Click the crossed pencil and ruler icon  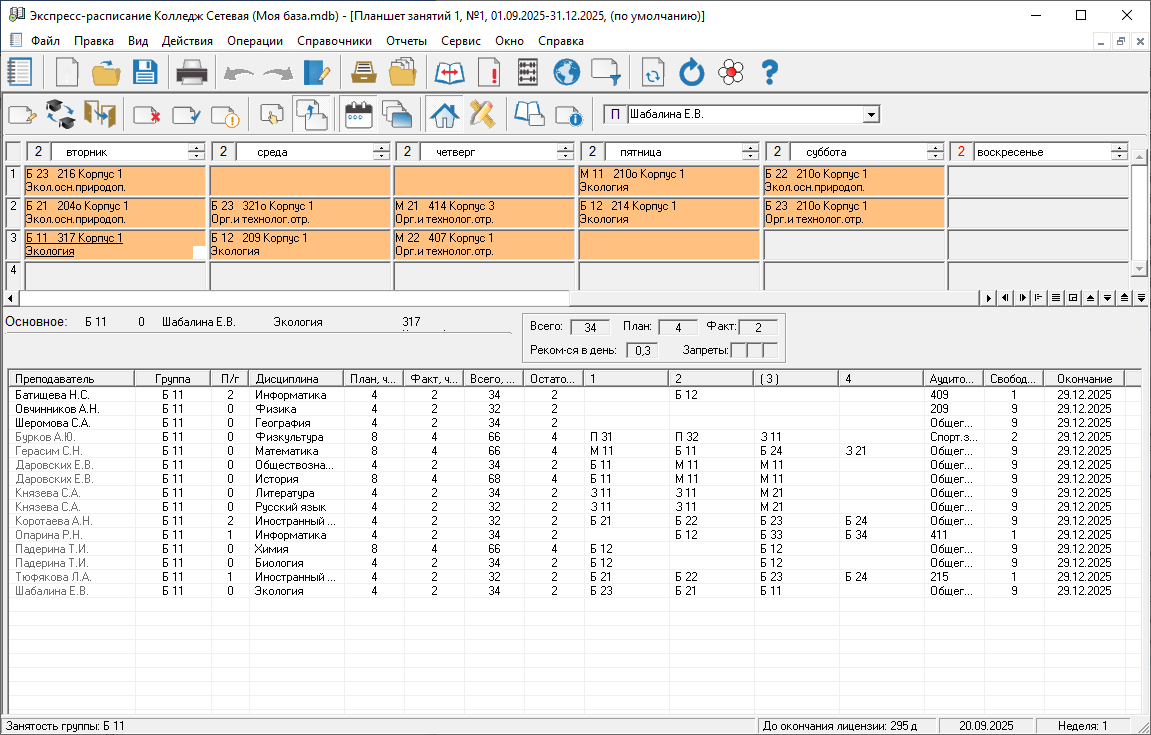483,114
